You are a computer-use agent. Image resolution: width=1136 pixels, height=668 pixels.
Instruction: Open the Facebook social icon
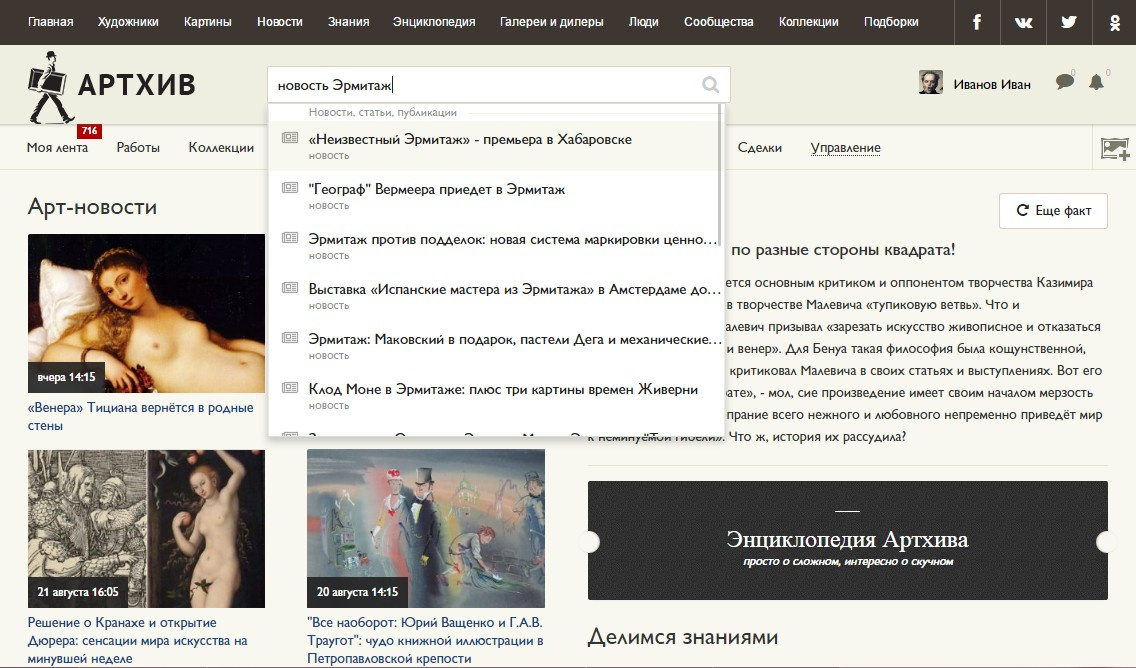[x=977, y=22]
